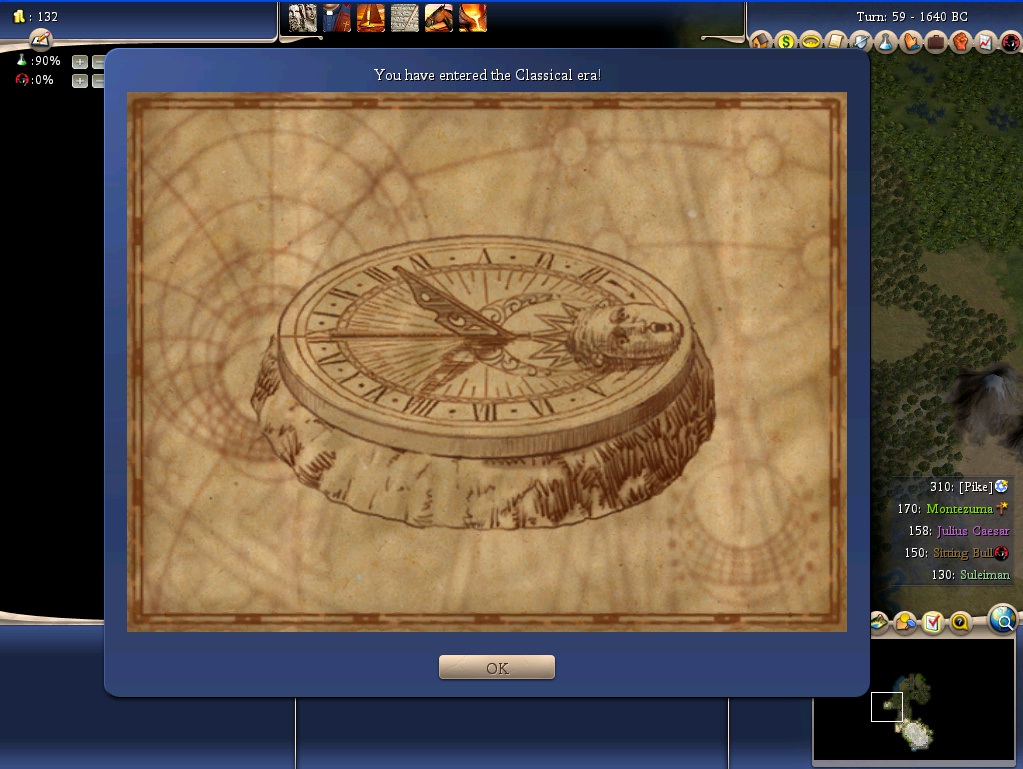Select the stone tablet writing technology icon

[405, 18]
